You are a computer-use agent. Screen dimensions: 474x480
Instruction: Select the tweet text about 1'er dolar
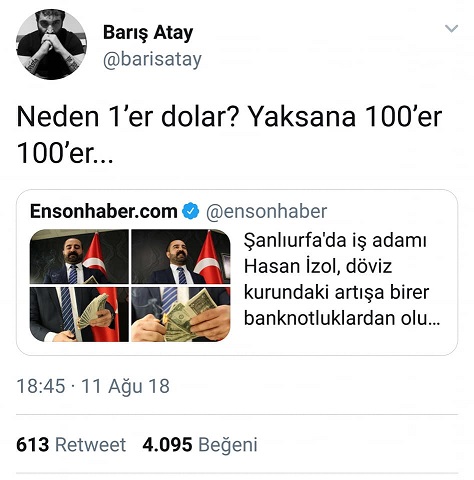point(229,135)
